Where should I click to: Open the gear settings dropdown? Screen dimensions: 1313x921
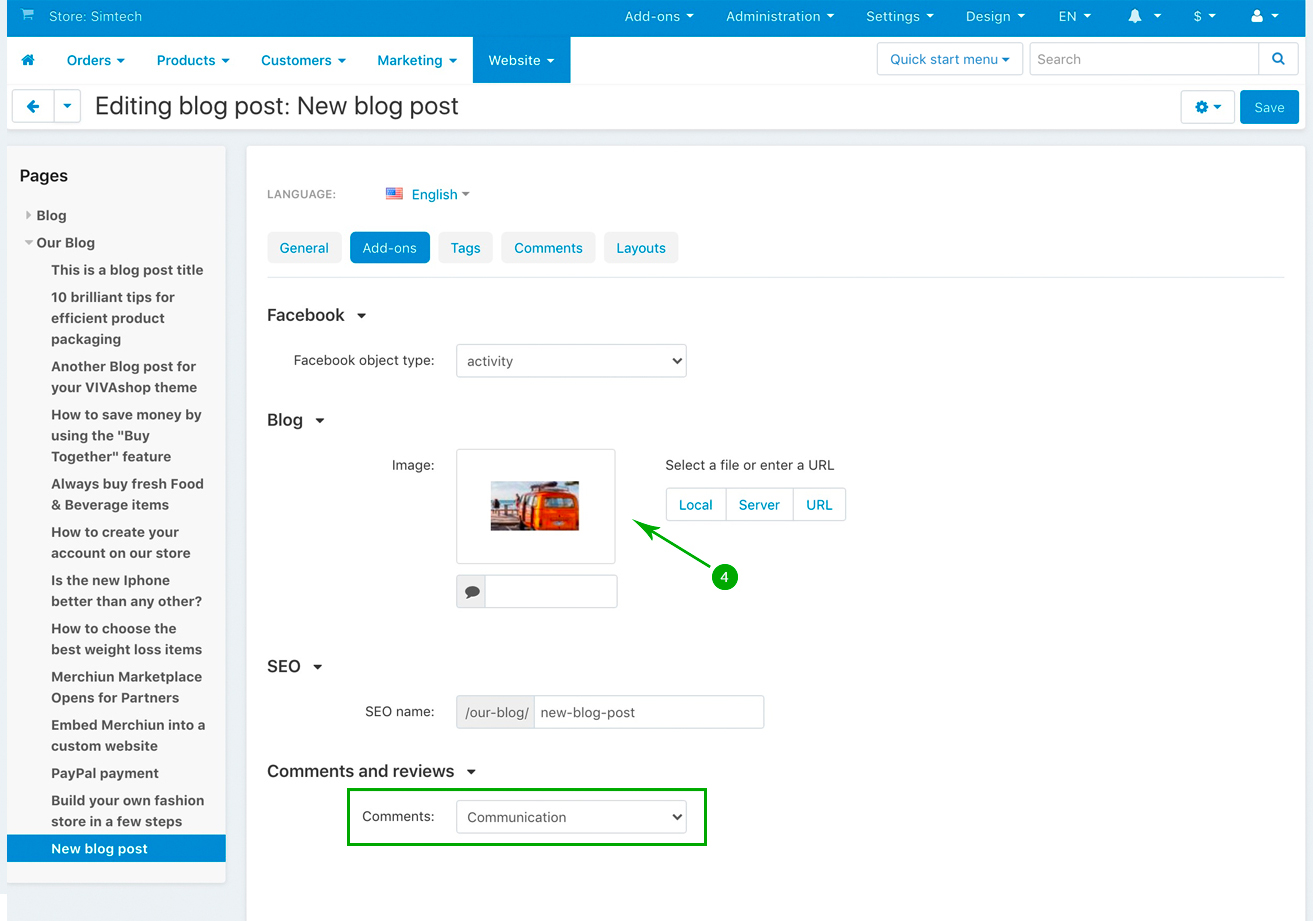click(x=1207, y=107)
